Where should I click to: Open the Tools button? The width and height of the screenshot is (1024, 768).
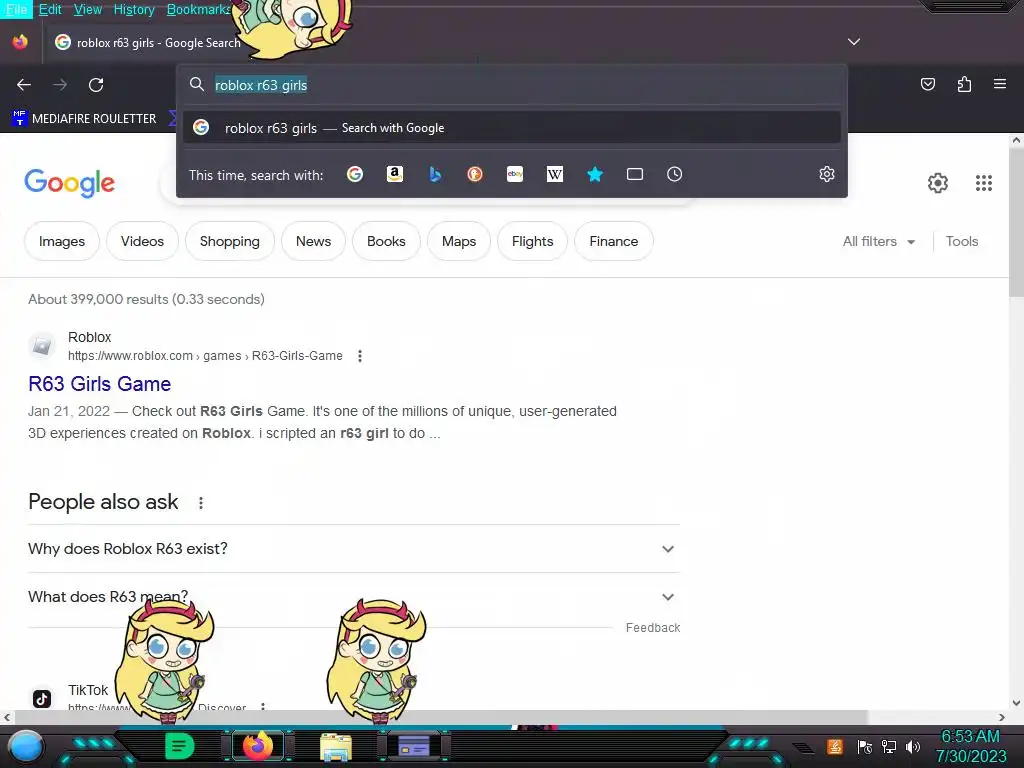[962, 242]
